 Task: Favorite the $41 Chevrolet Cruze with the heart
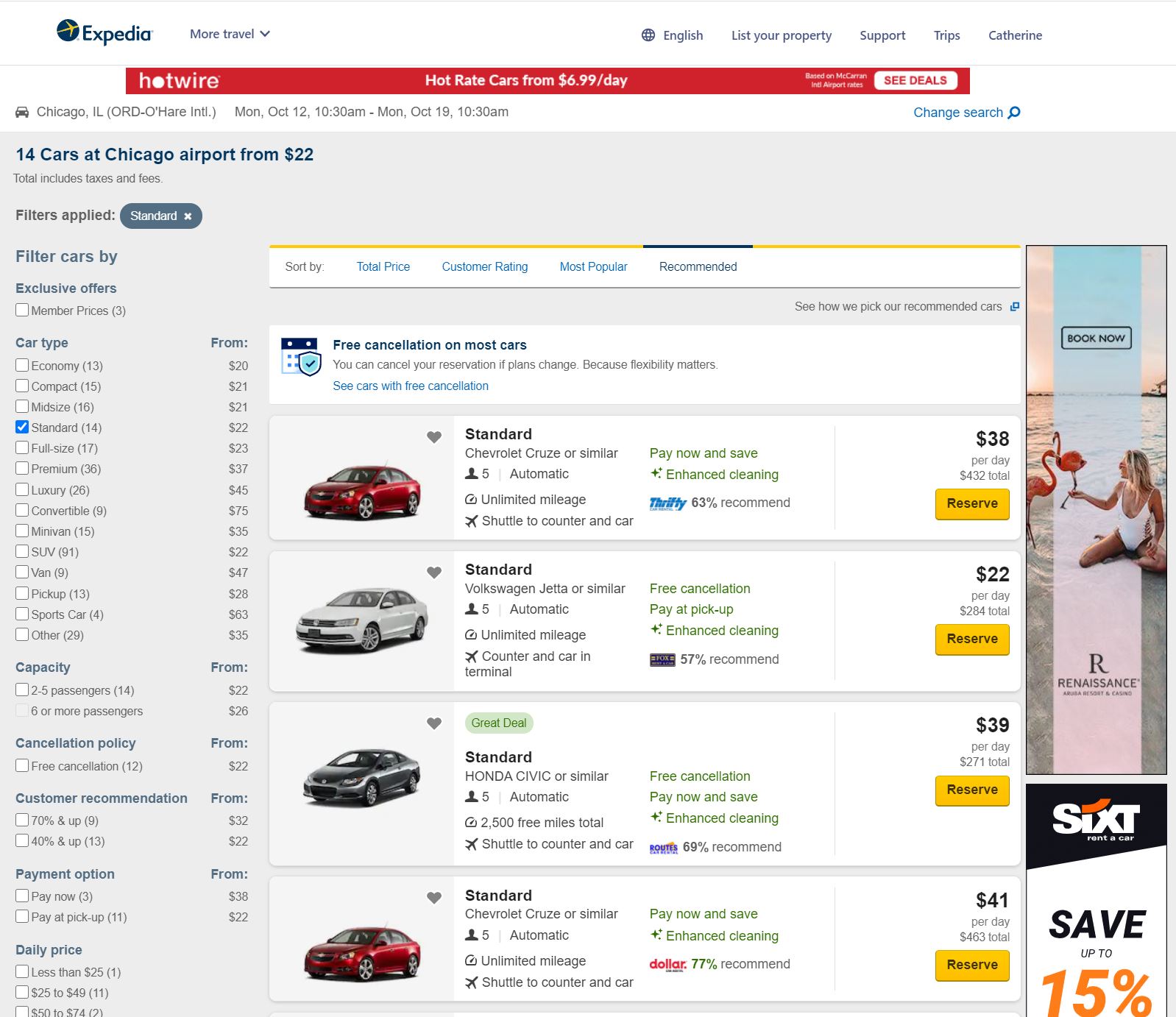(x=434, y=898)
